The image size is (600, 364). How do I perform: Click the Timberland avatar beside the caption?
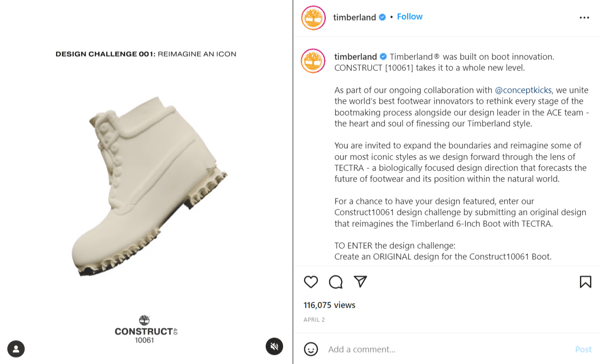click(313, 61)
